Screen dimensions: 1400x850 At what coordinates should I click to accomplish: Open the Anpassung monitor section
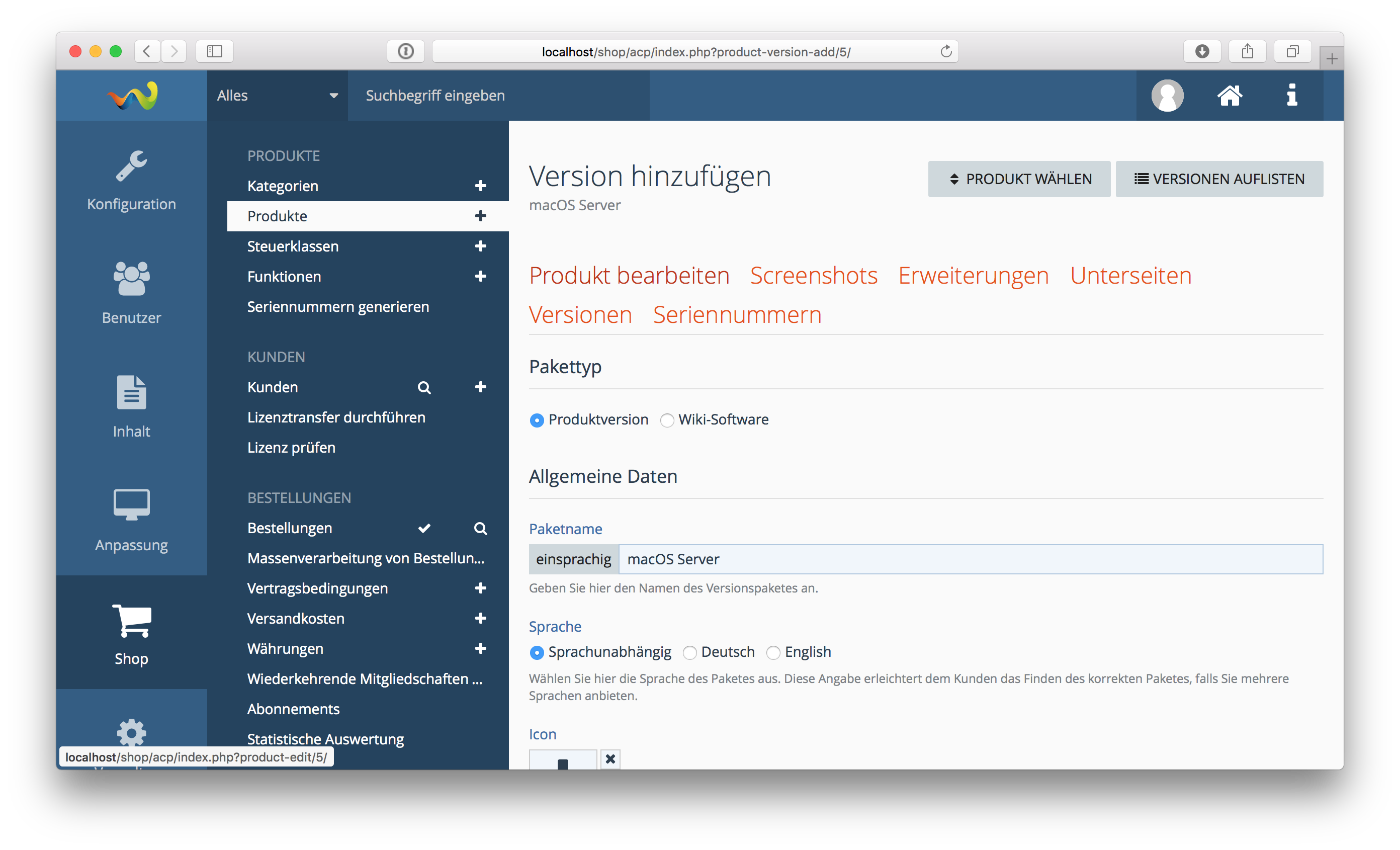[x=131, y=521]
